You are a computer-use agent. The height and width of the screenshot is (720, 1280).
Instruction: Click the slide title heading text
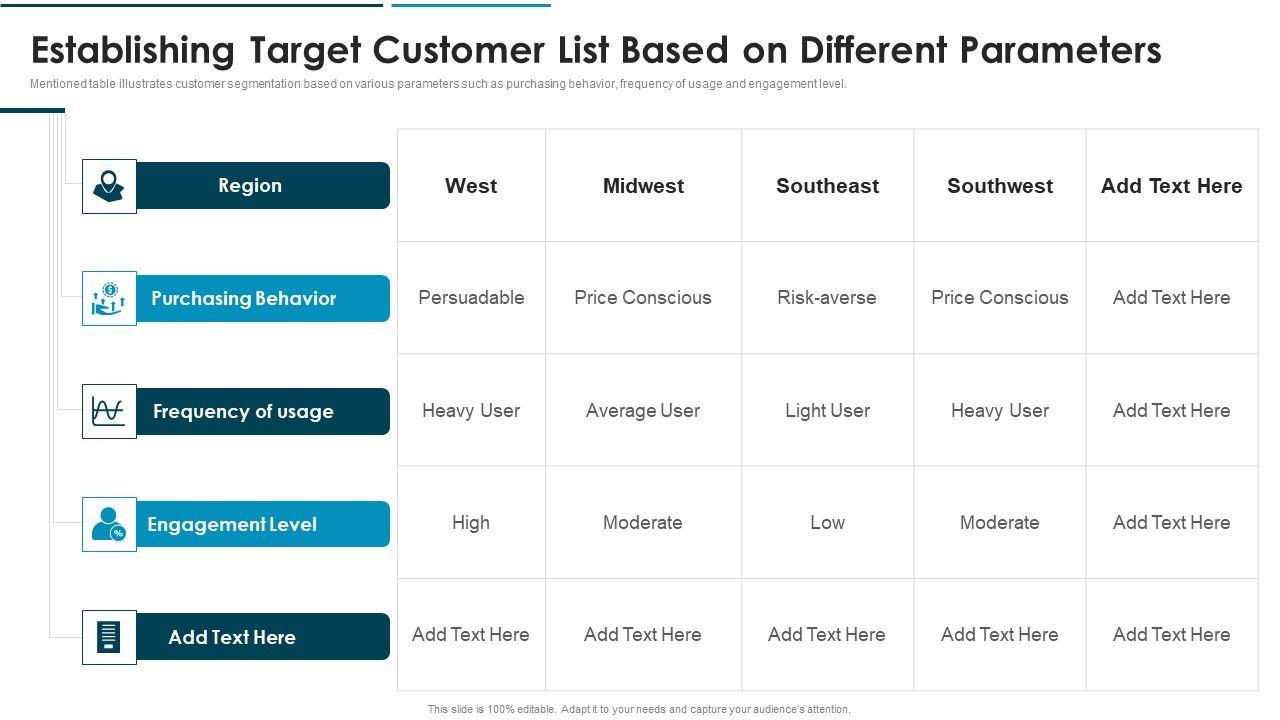pyautogui.click(x=596, y=50)
